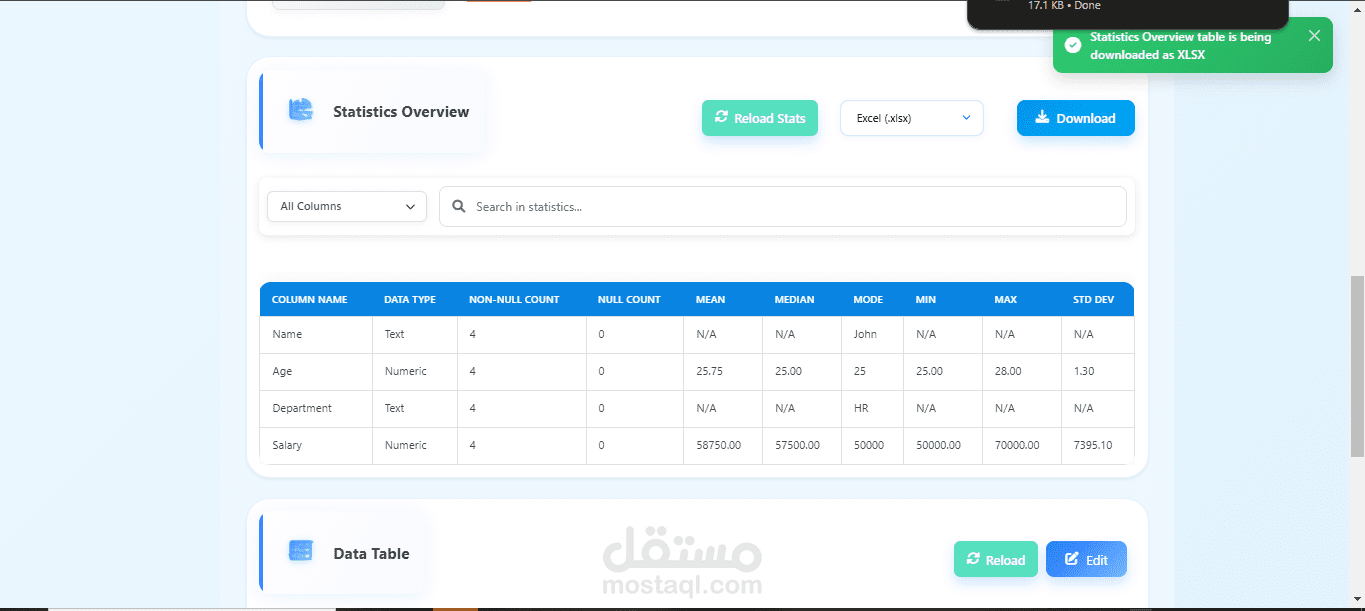Click the Age mean value 25.75
This screenshot has height=611, width=1365.
pos(710,371)
